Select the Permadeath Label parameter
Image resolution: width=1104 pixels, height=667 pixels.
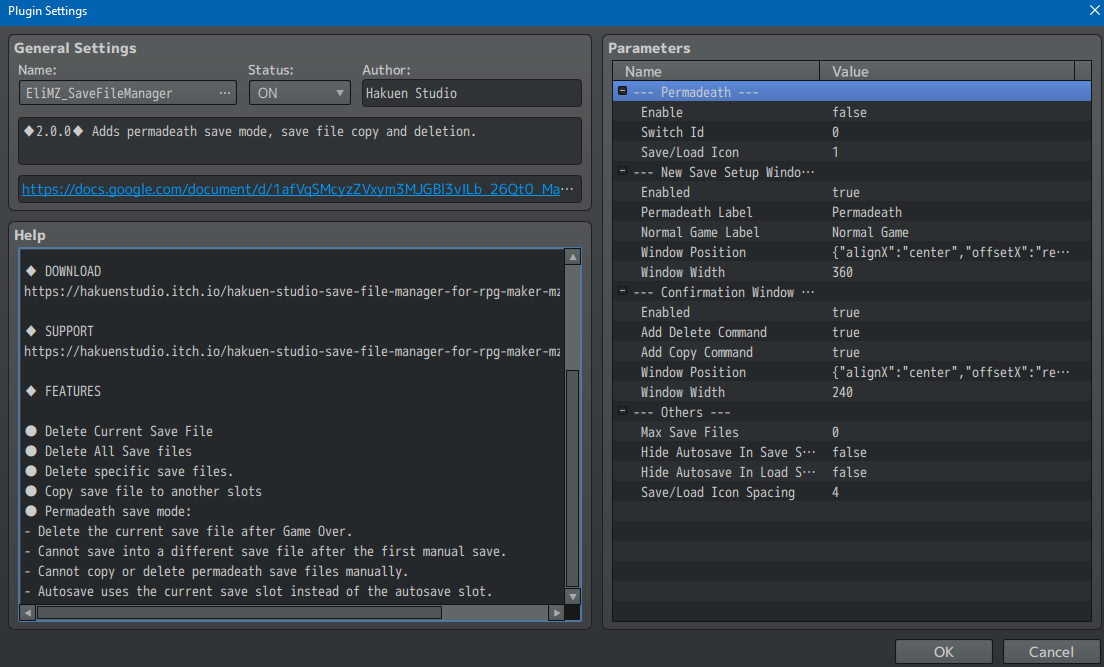coord(852,212)
